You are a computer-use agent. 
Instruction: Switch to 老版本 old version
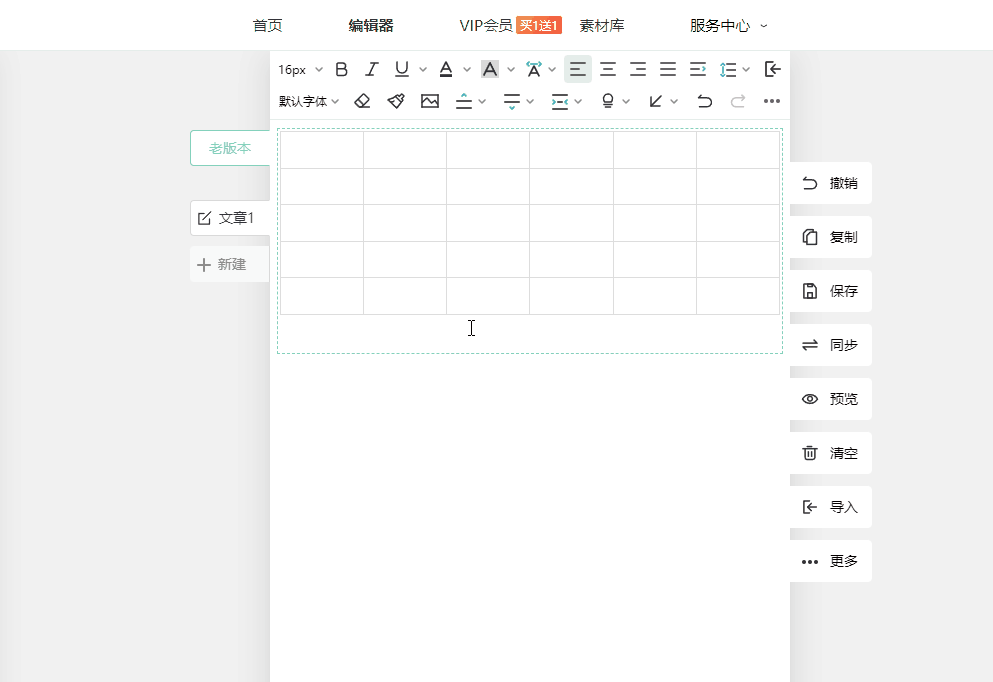230,148
